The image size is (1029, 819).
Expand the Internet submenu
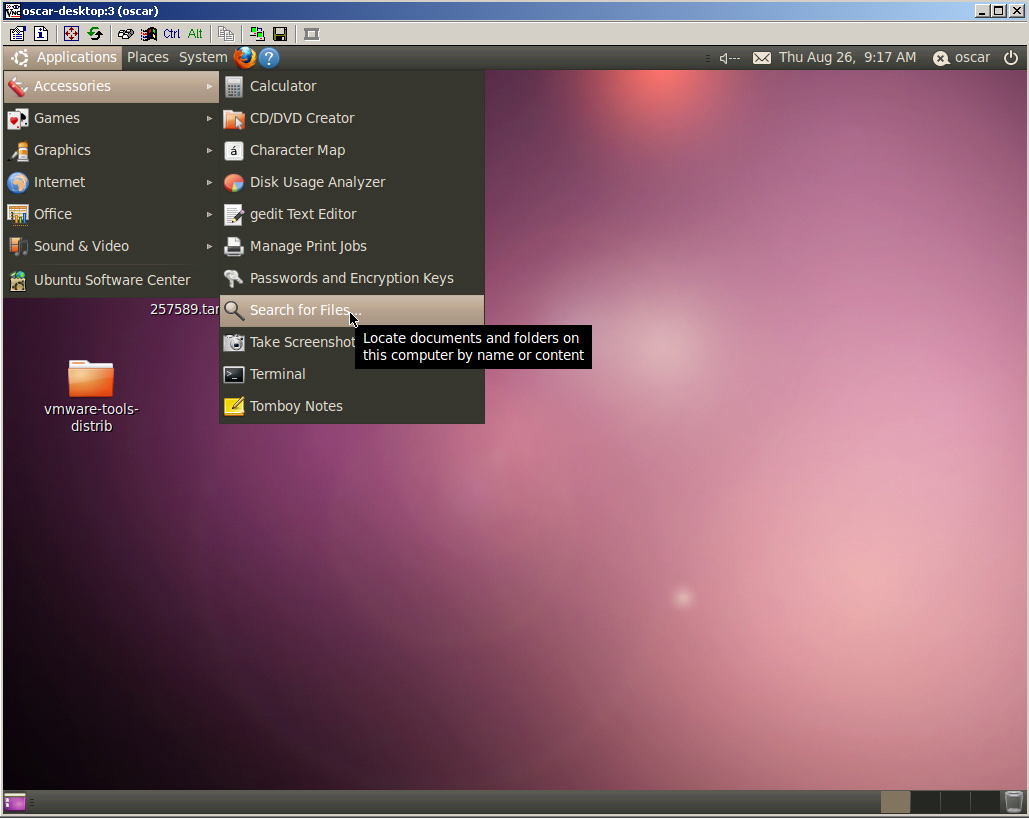click(111, 182)
